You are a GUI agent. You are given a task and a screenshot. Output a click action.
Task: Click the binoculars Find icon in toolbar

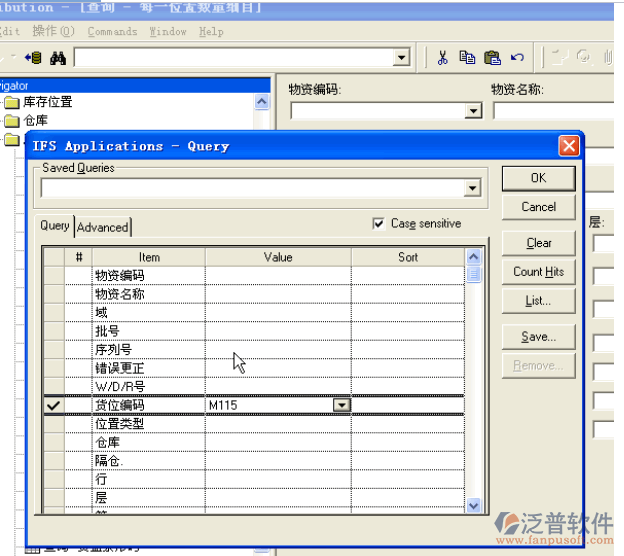tap(58, 58)
